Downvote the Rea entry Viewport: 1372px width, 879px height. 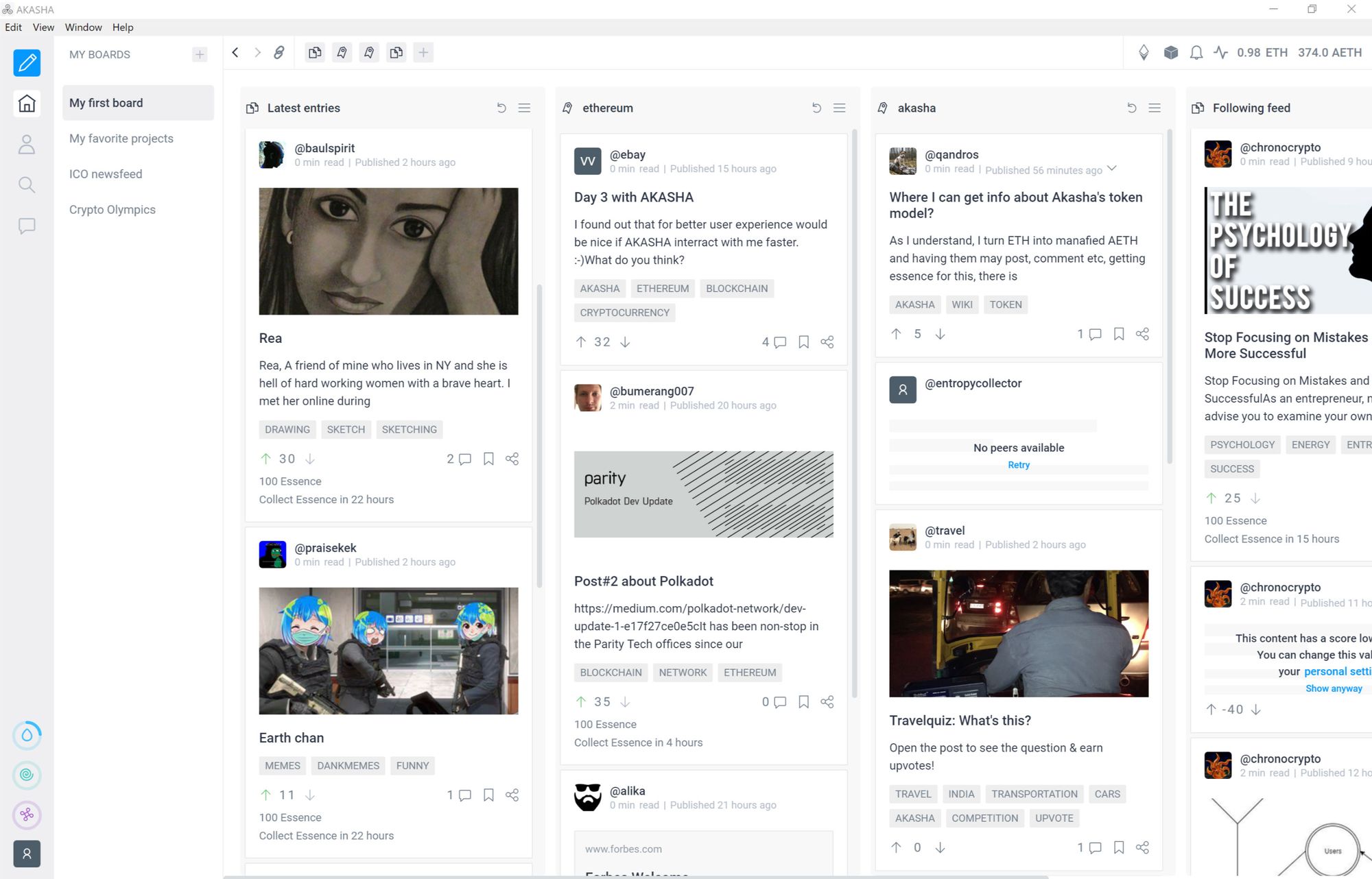click(x=310, y=459)
